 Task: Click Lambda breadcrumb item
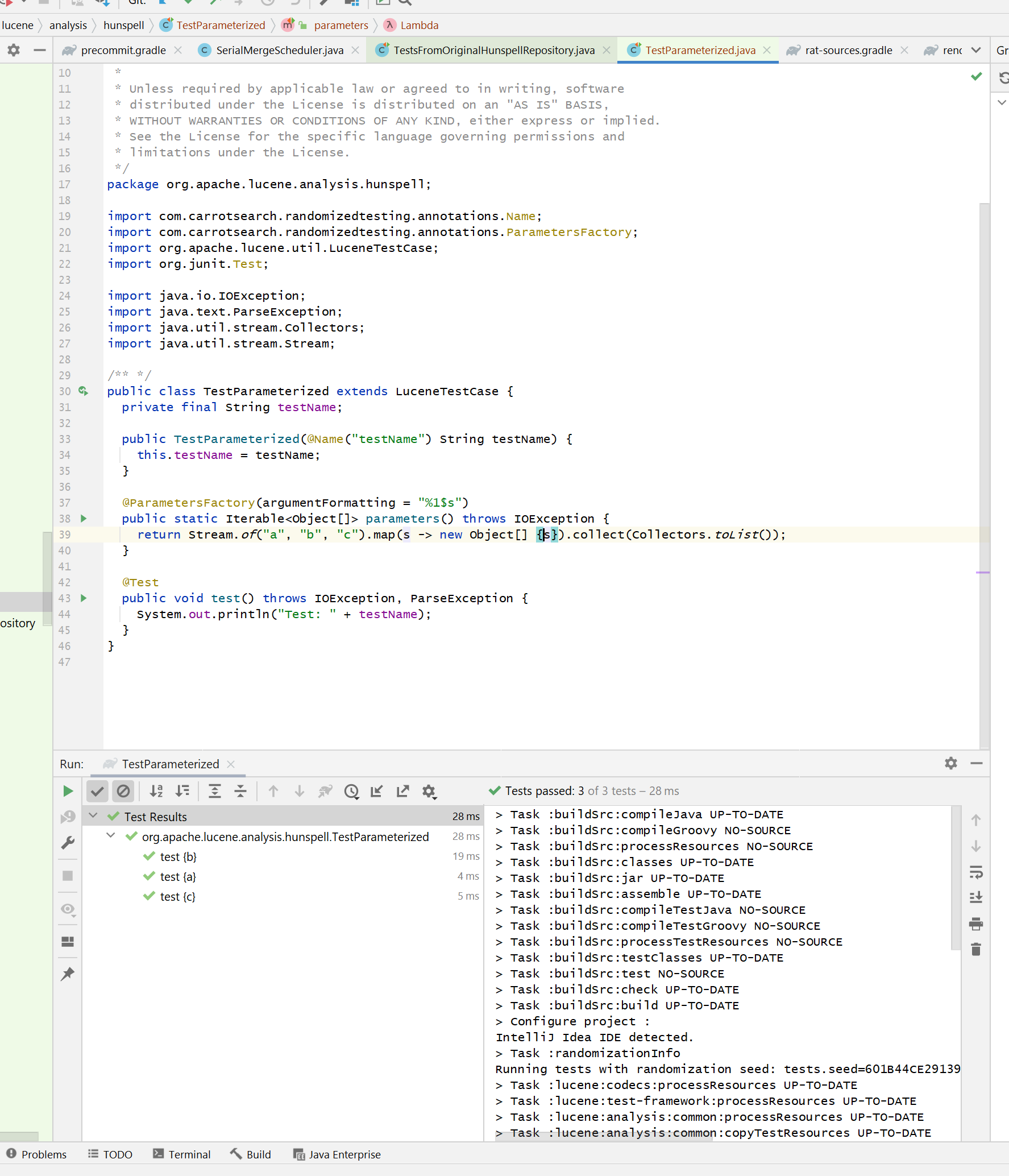click(420, 25)
